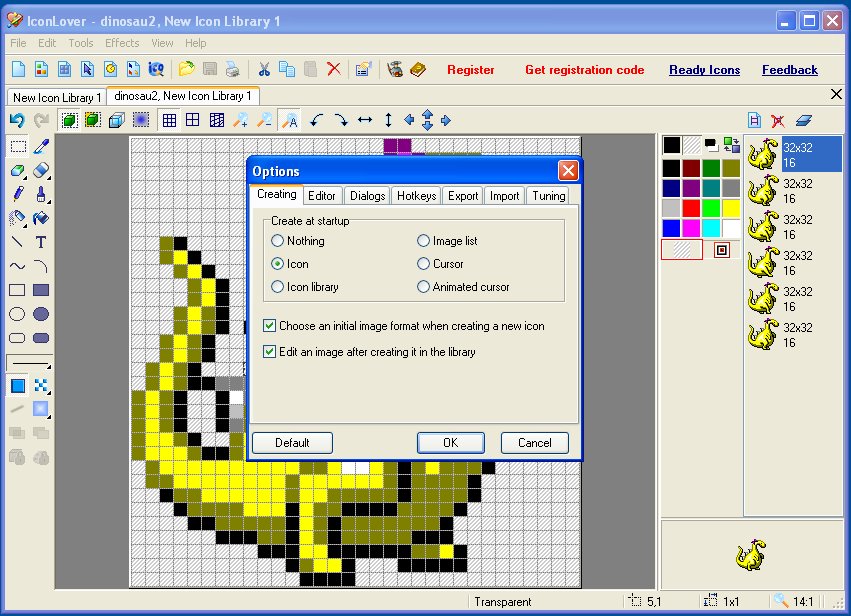Viewport: 851px width, 616px height.
Task: Pick the bright blue color swatch
Action: coord(671,228)
